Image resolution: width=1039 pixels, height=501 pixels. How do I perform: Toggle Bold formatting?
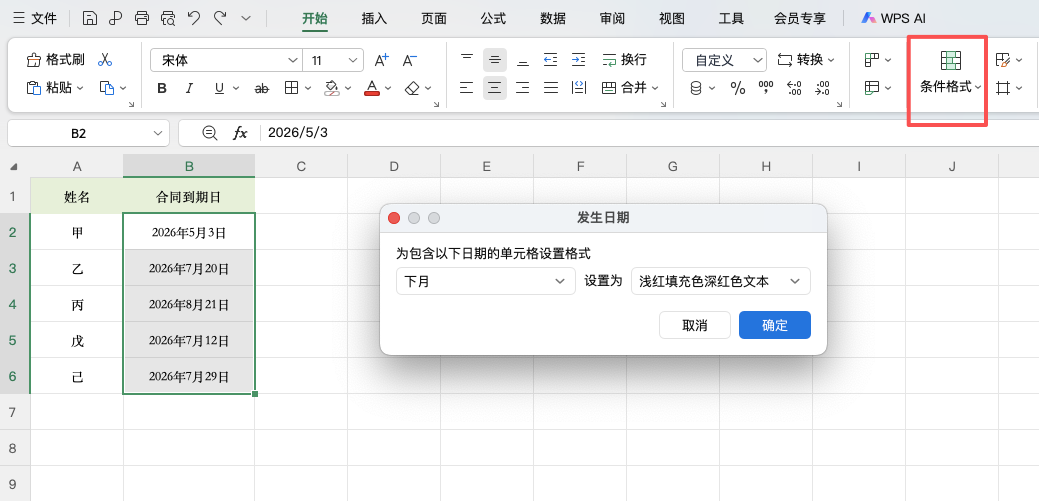click(x=162, y=88)
